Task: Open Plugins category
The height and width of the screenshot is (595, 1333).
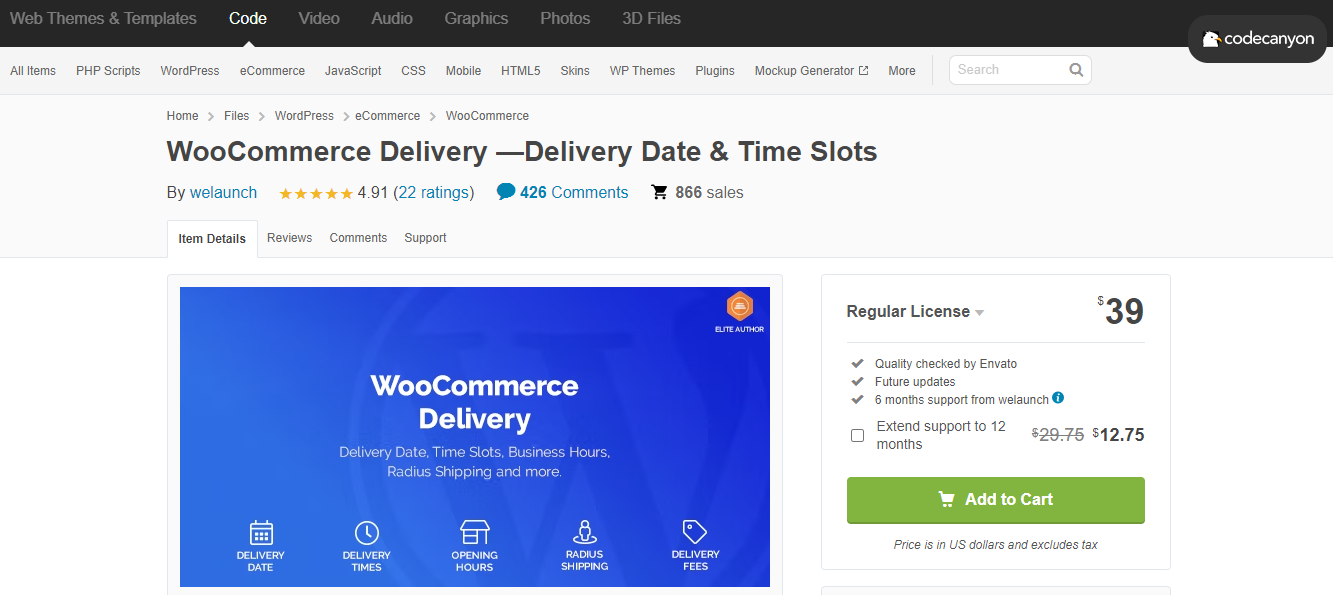Action: click(x=715, y=71)
